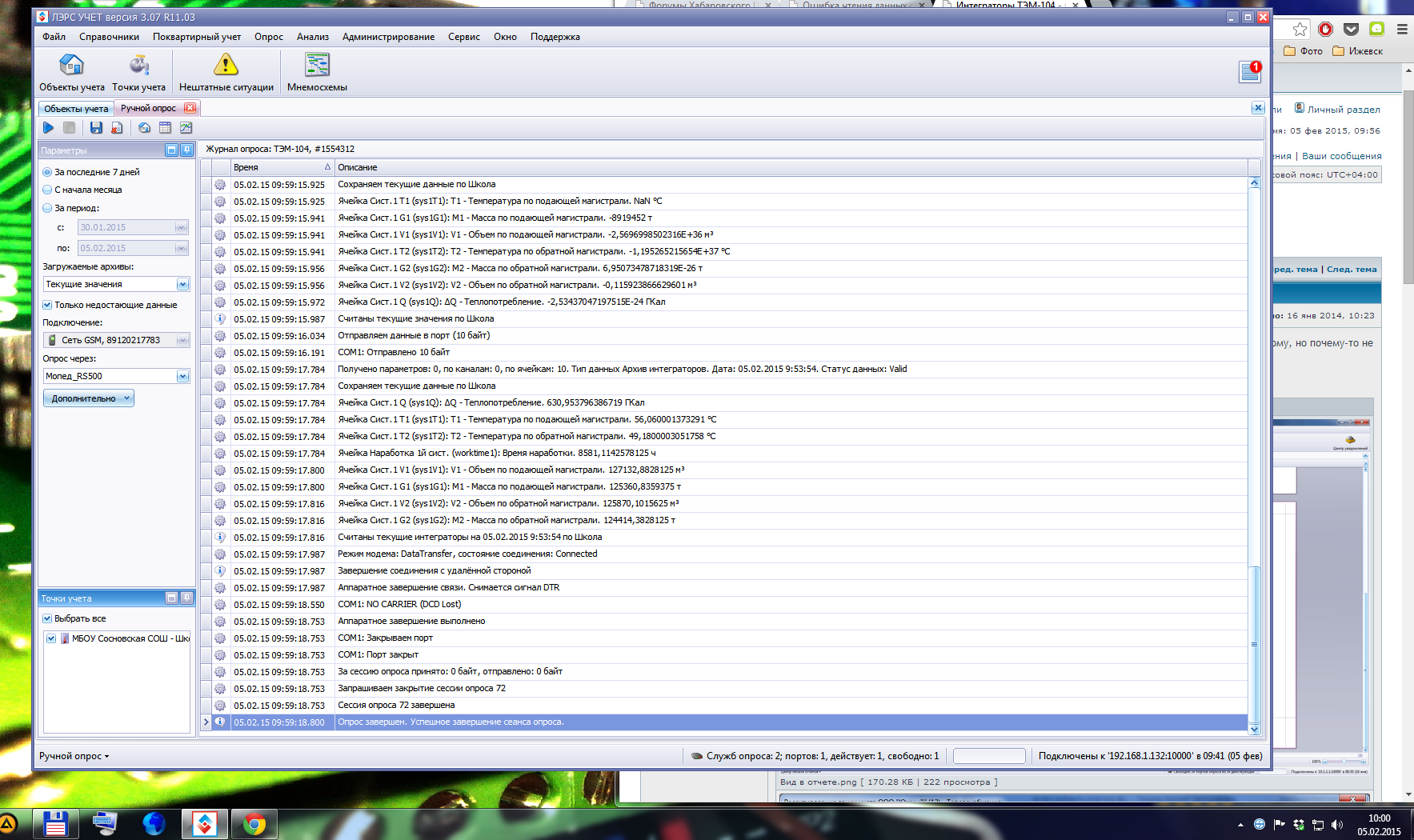
Task: Click log scrollbar down arrow
Action: 1254,730
